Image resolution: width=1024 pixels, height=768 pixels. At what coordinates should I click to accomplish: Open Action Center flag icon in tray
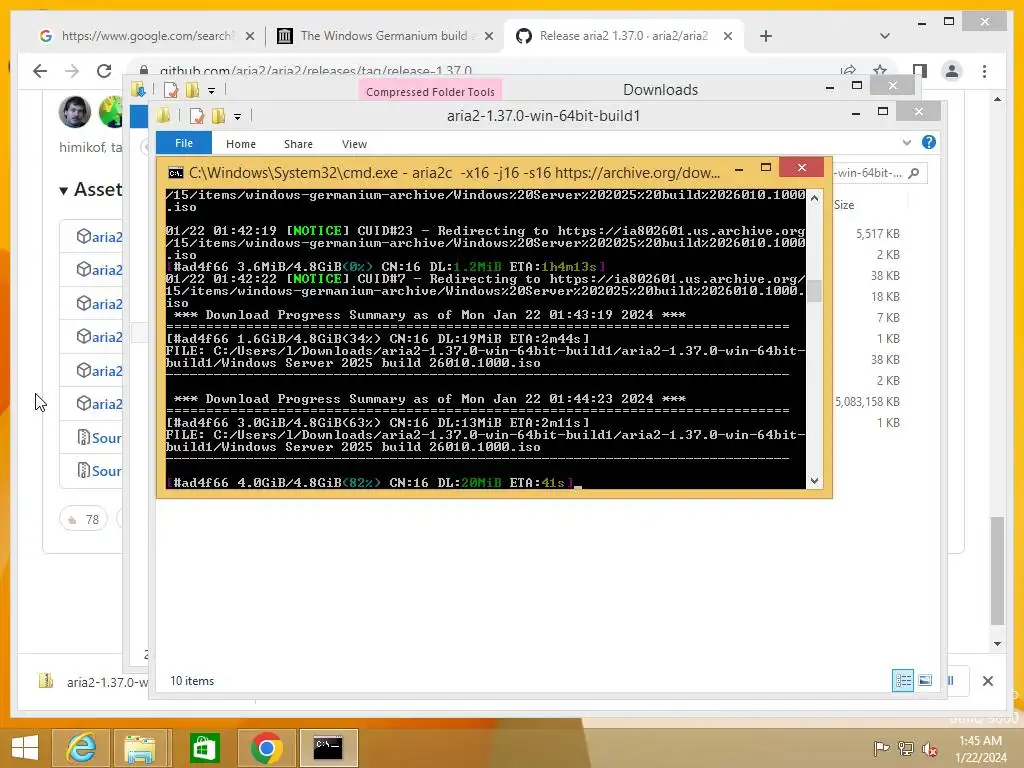881,748
